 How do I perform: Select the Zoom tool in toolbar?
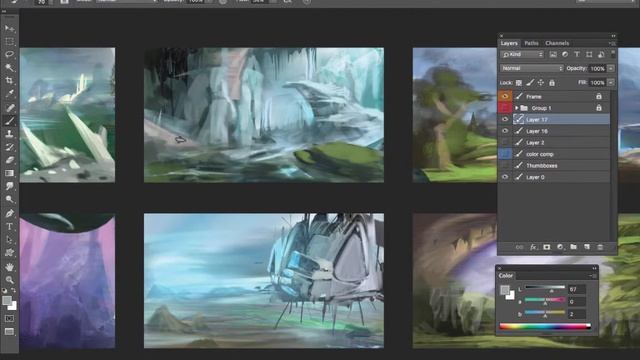(x=9, y=280)
